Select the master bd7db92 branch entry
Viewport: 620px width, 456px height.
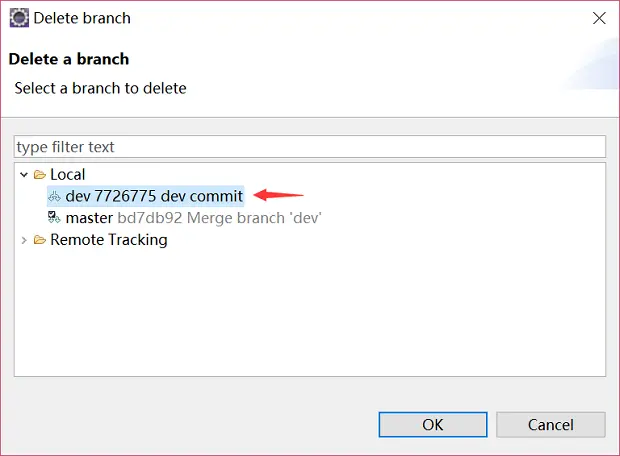[185, 218]
